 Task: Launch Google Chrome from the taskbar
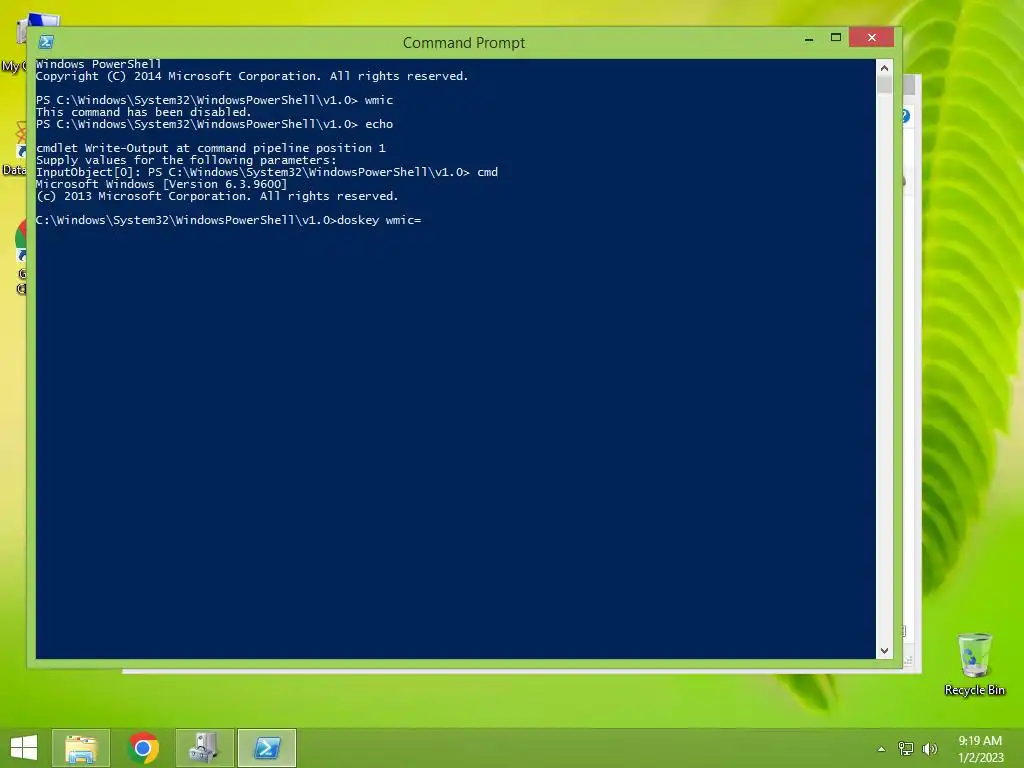pos(143,748)
